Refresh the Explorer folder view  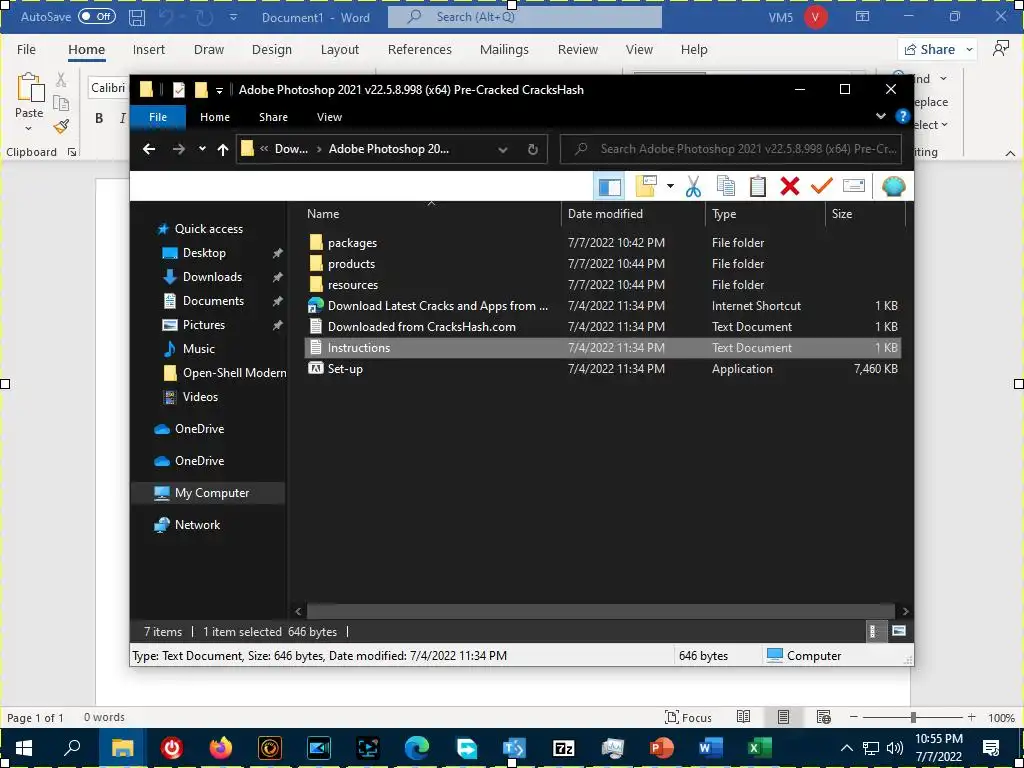(533, 149)
